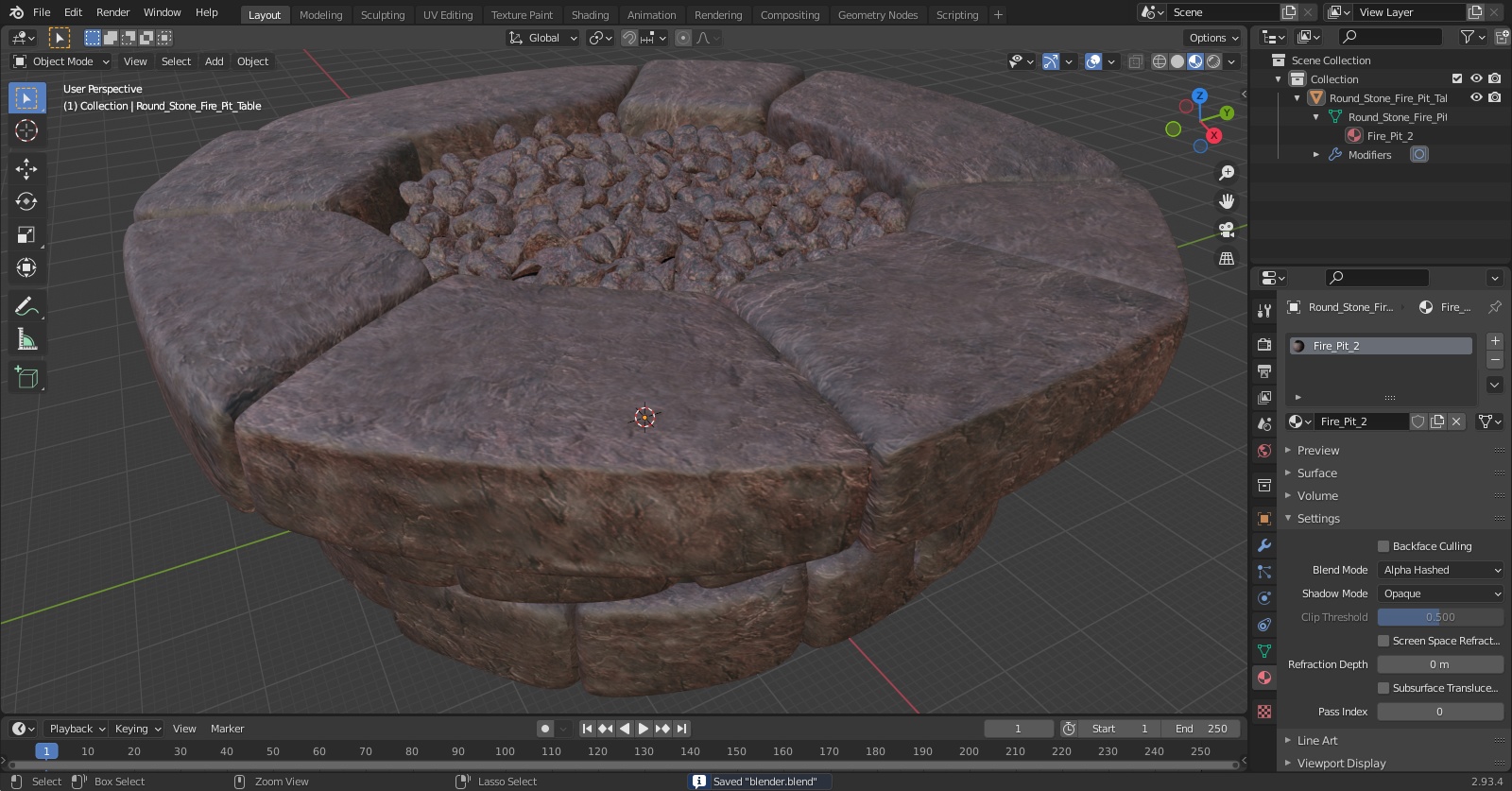Play the animation forward

click(644, 729)
